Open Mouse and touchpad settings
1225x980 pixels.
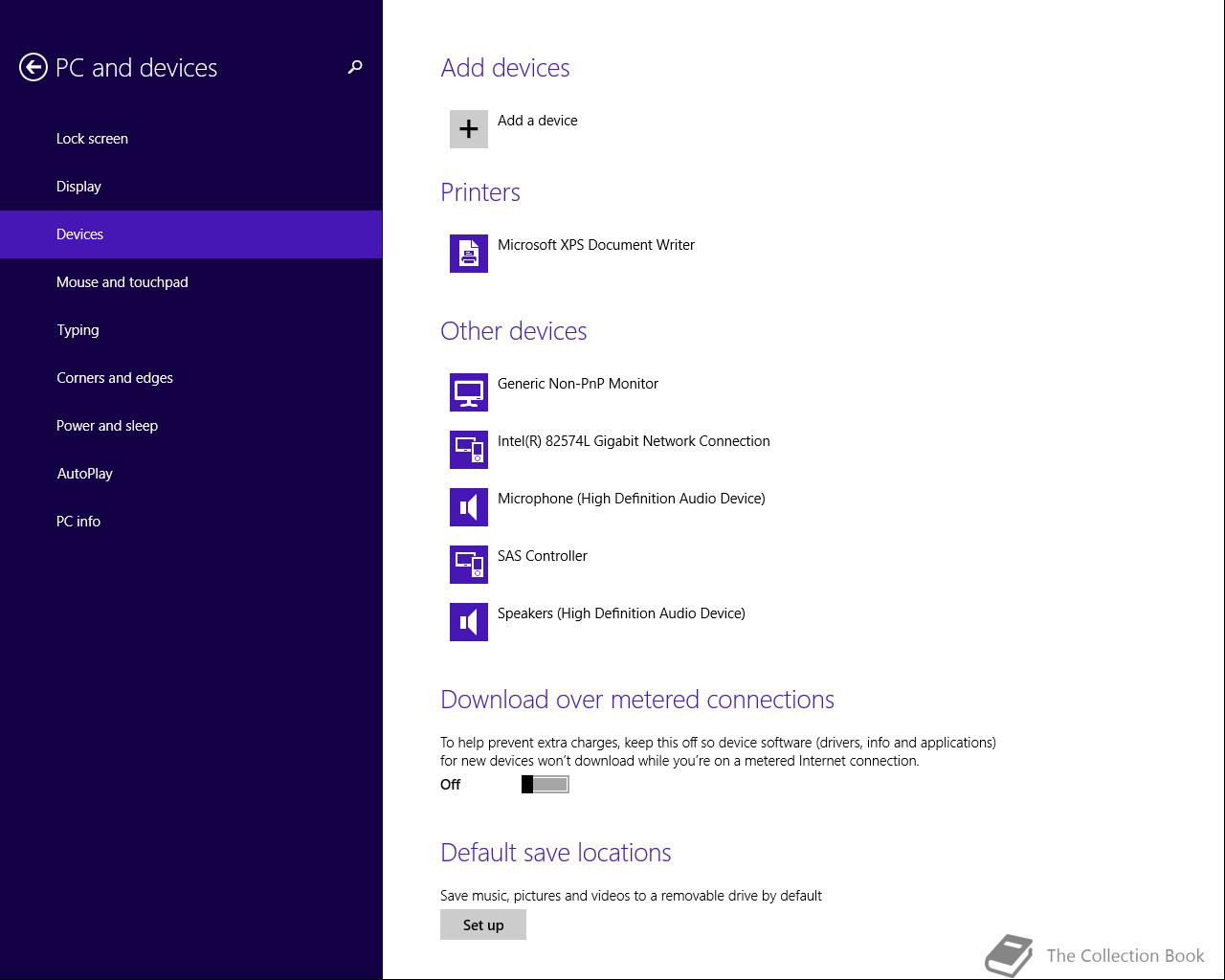coord(122,282)
